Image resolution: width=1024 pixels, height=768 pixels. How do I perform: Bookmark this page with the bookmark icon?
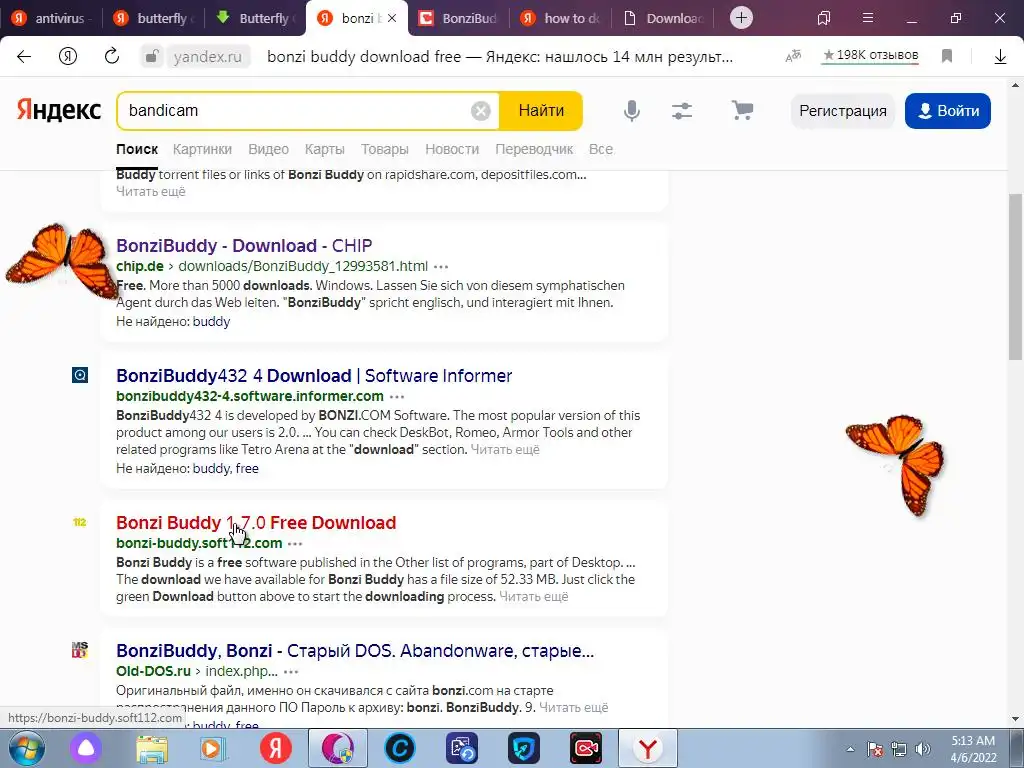click(947, 57)
